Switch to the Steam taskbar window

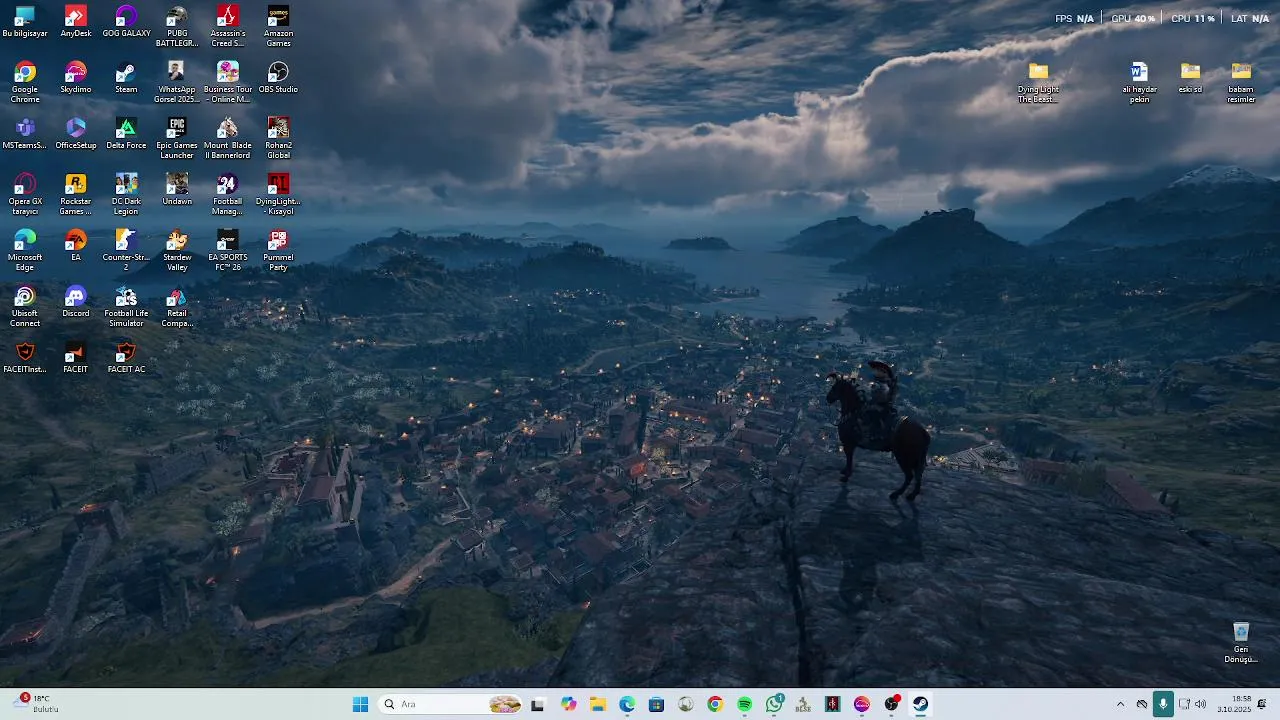(x=921, y=704)
